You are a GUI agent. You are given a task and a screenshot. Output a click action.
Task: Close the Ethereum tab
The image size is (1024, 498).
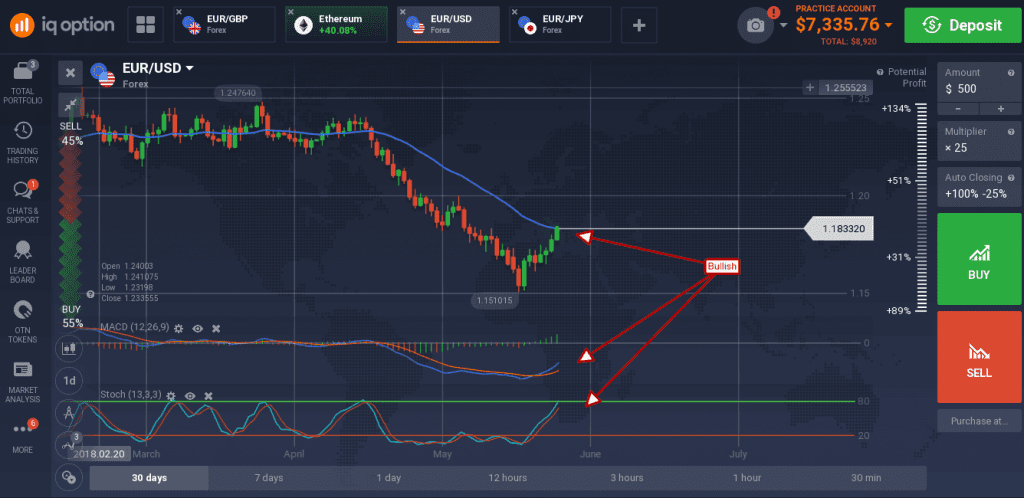291,12
